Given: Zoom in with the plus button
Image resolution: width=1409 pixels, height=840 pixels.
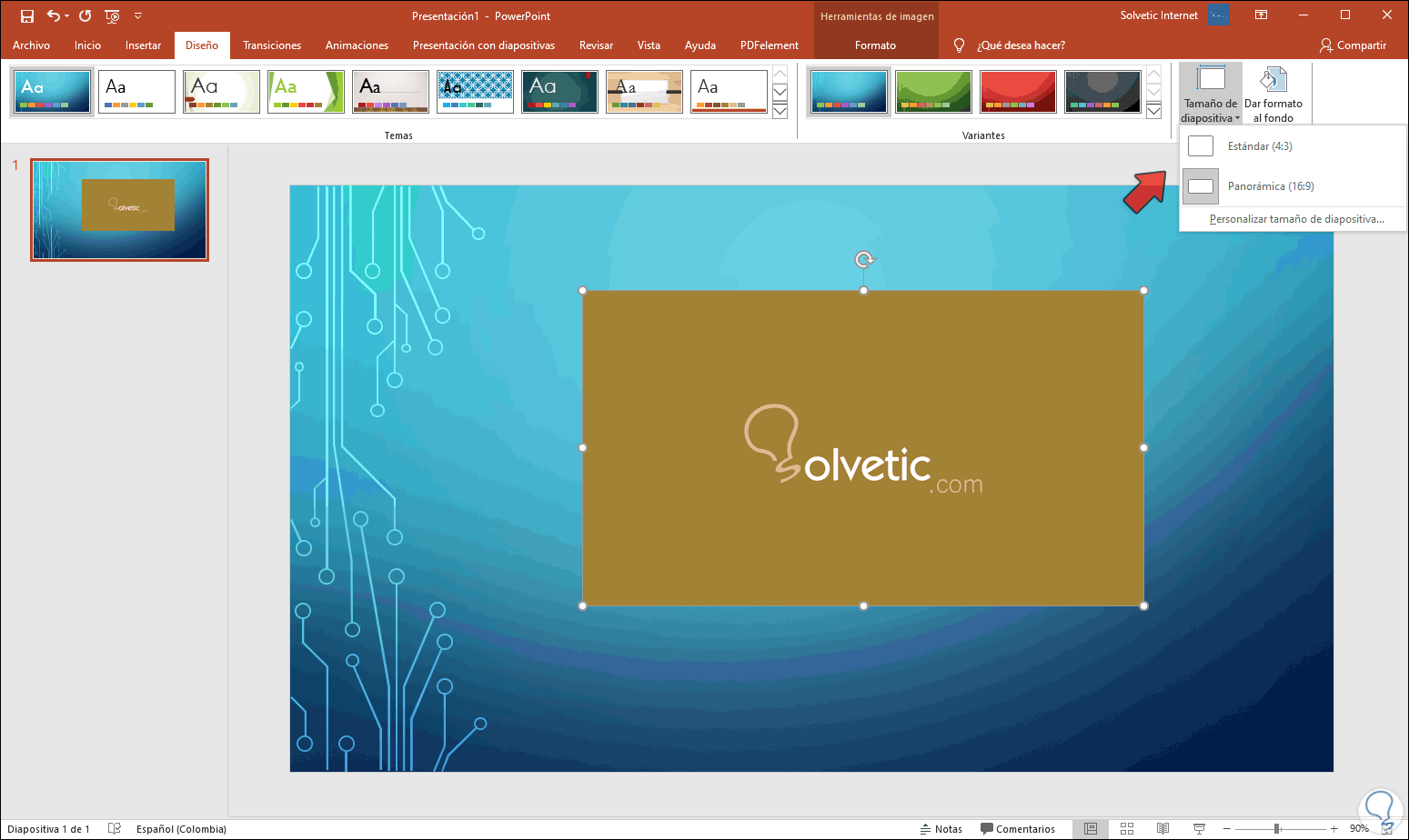Looking at the screenshot, I should pos(1334,829).
